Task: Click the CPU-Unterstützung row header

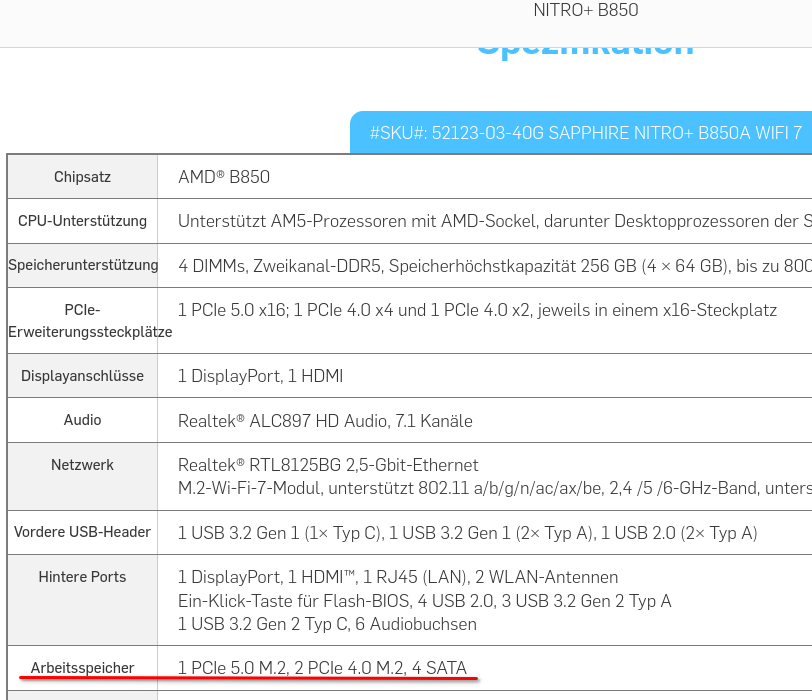Action: click(82, 221)
